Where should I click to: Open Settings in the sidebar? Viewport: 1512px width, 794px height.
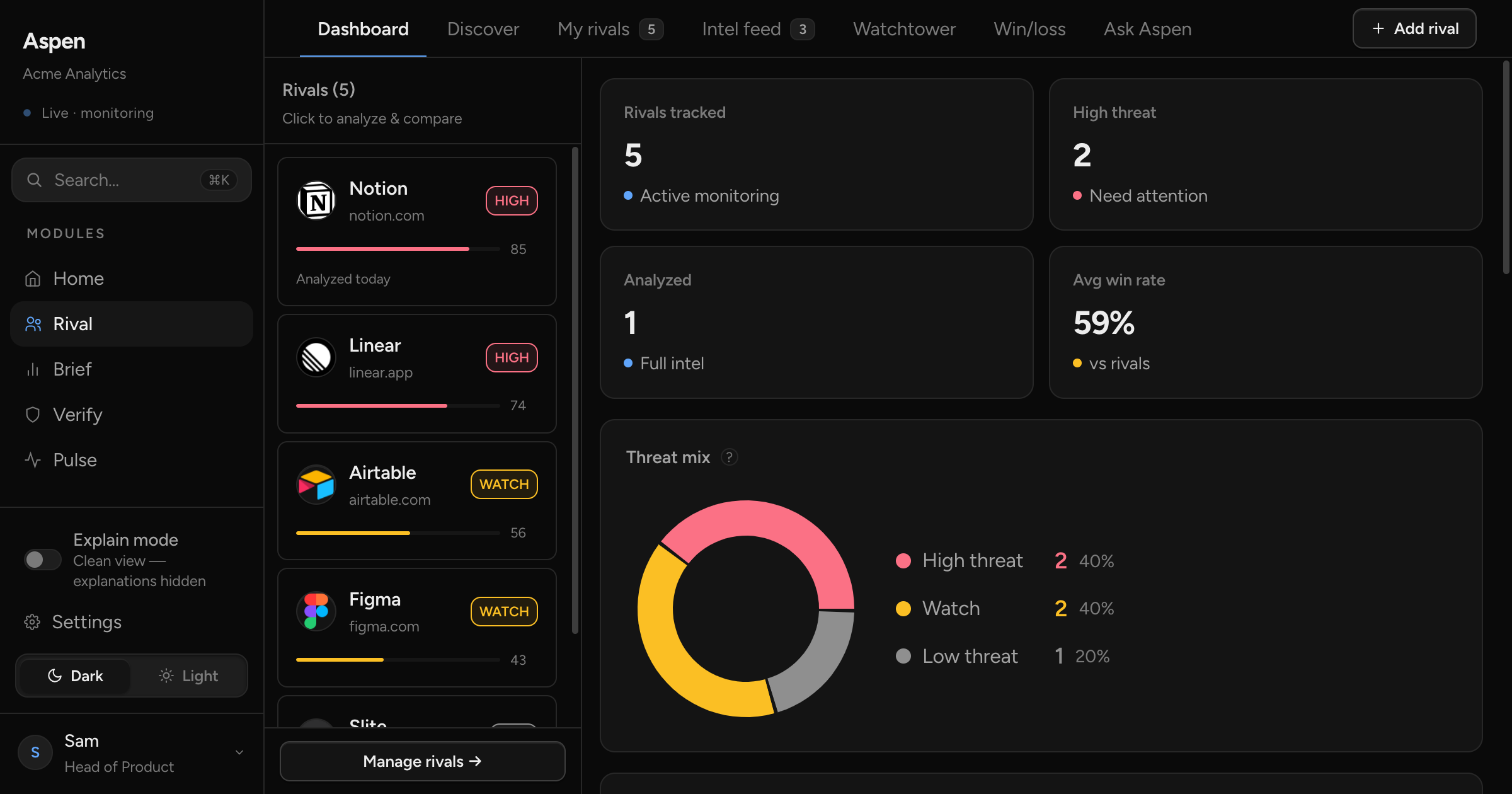(x=72, y=623)
